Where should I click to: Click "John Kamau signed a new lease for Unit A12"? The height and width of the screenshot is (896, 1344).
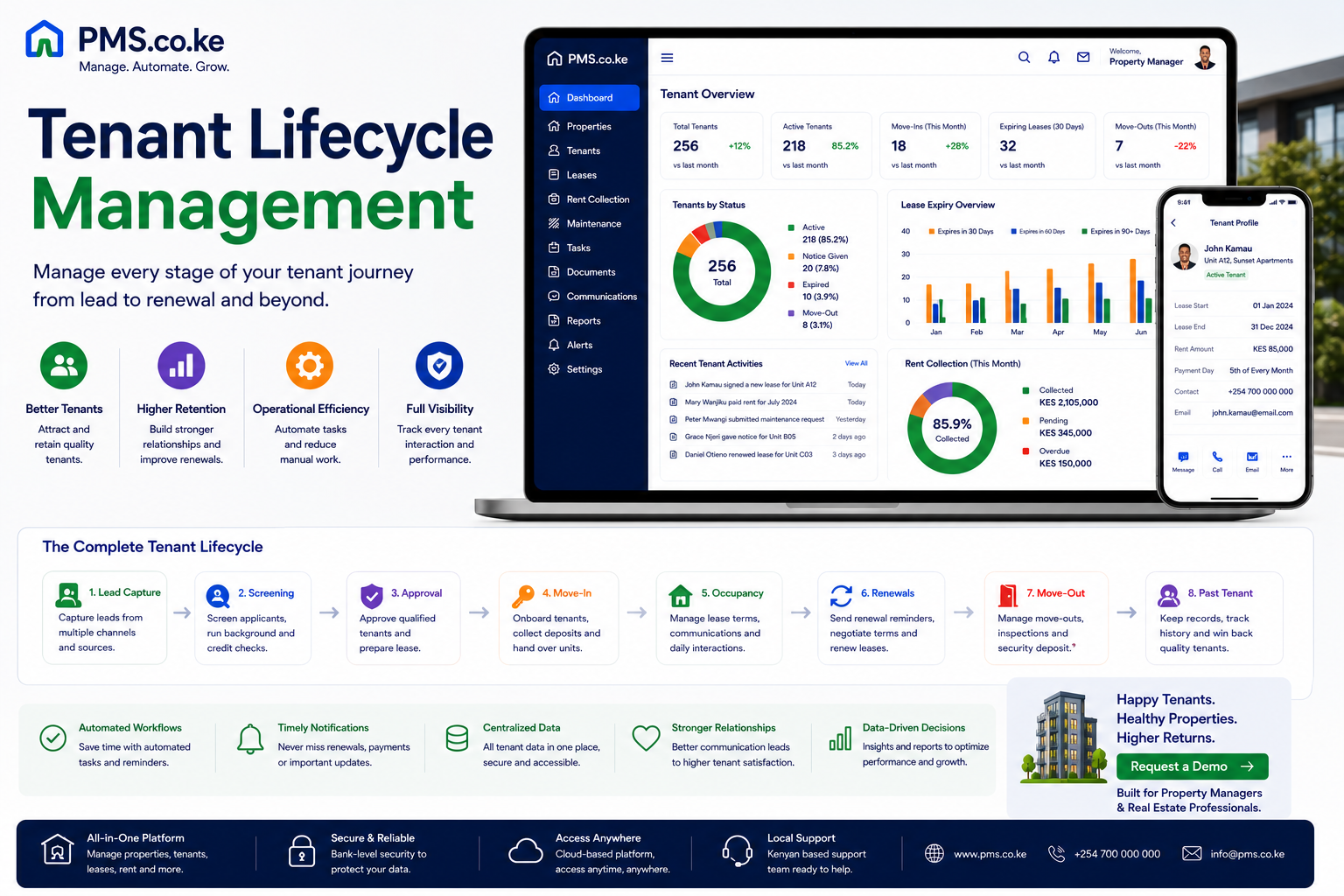(x=750, y=385)
